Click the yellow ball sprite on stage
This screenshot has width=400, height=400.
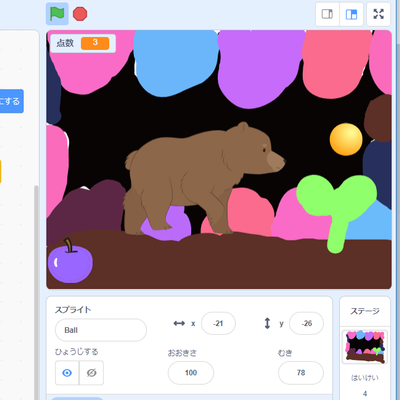coord(346,139)
